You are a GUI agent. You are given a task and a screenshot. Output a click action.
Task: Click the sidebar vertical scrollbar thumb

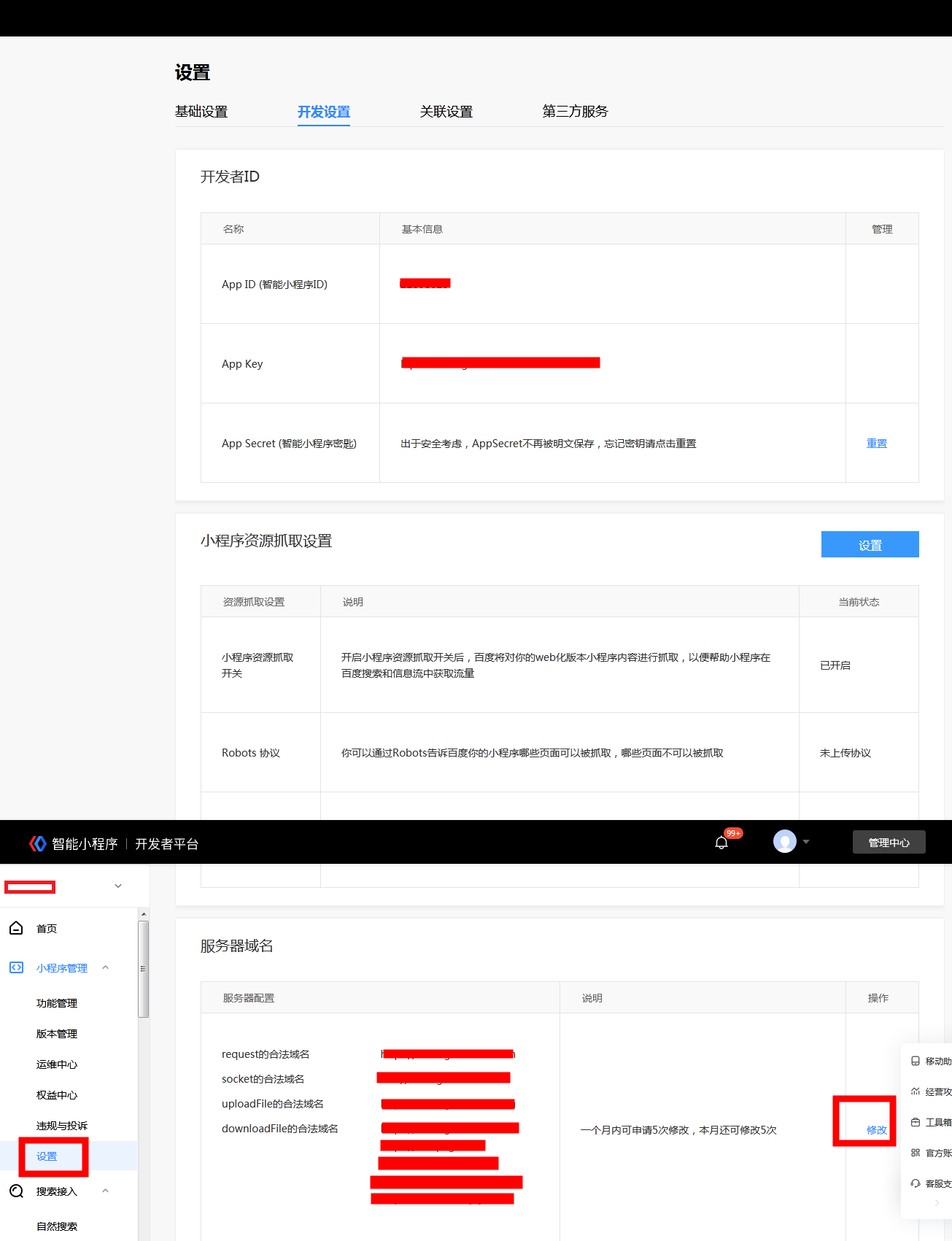pos(144,969)
